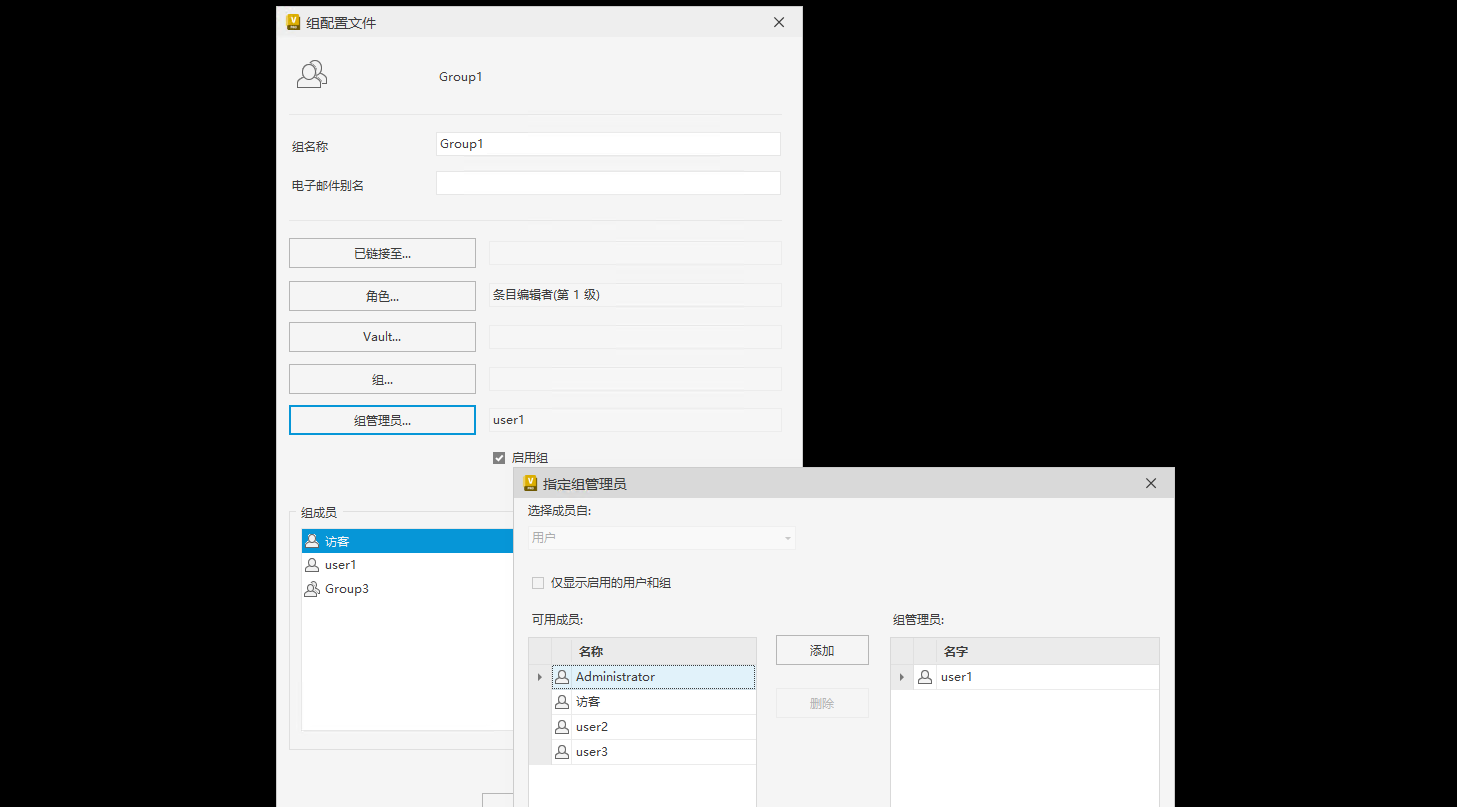Screen dimensions: 1457x807
Task: Open the 角色... roles button
Action: click(x=382, y=296)
